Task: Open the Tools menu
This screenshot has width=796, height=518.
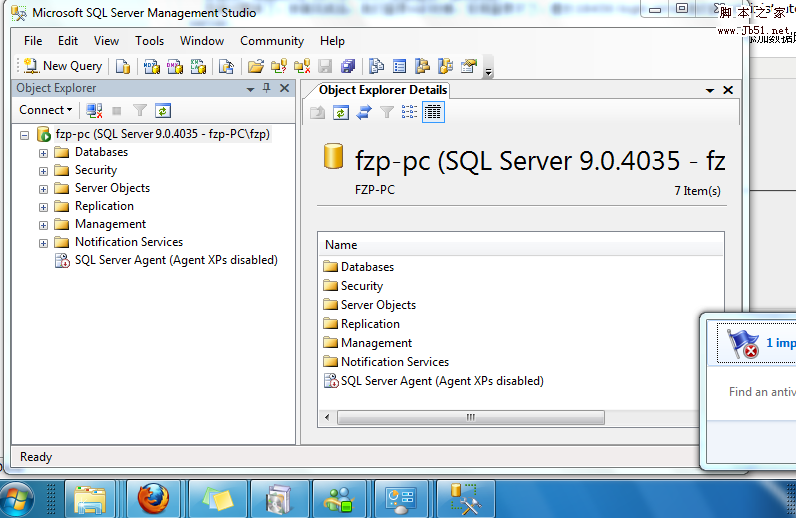Action: pos(149,41)
